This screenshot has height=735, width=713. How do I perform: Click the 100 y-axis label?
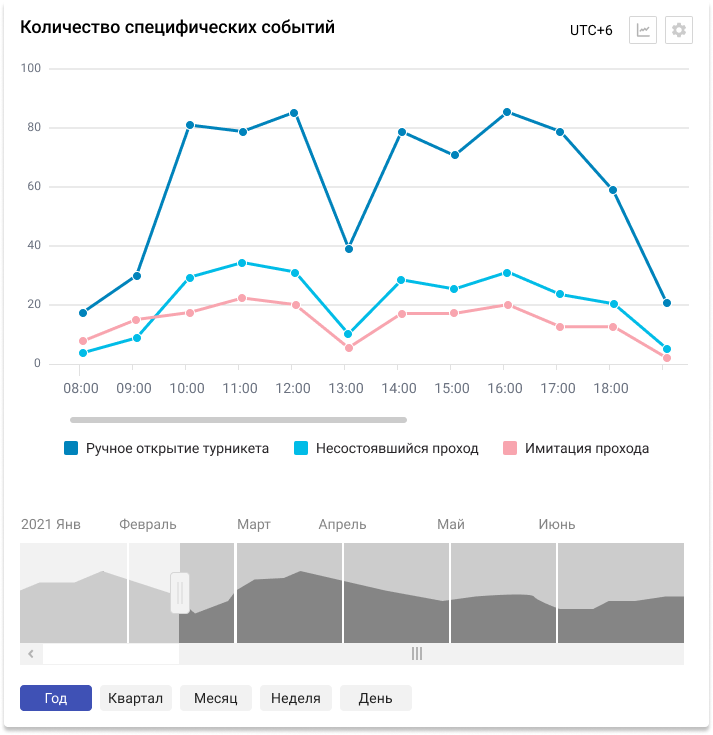click(x=31, y=68)
